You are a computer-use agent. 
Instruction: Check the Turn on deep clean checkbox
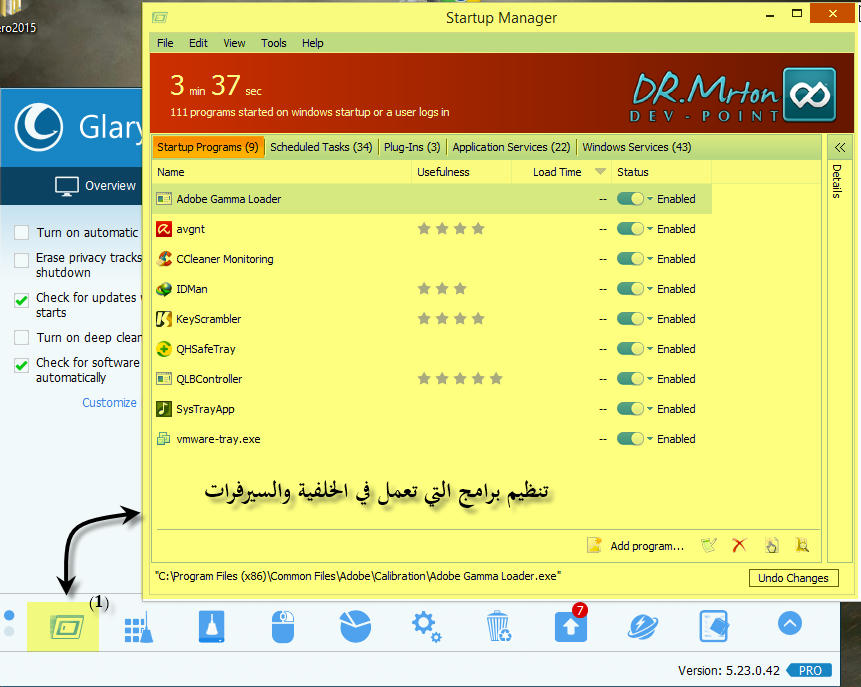22,338
